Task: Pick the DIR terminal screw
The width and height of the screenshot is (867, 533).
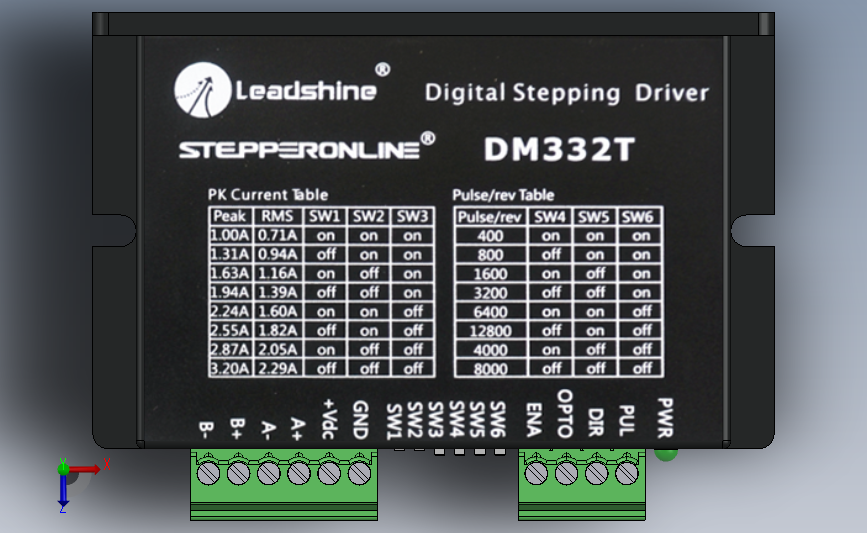Action: [596, 473]
